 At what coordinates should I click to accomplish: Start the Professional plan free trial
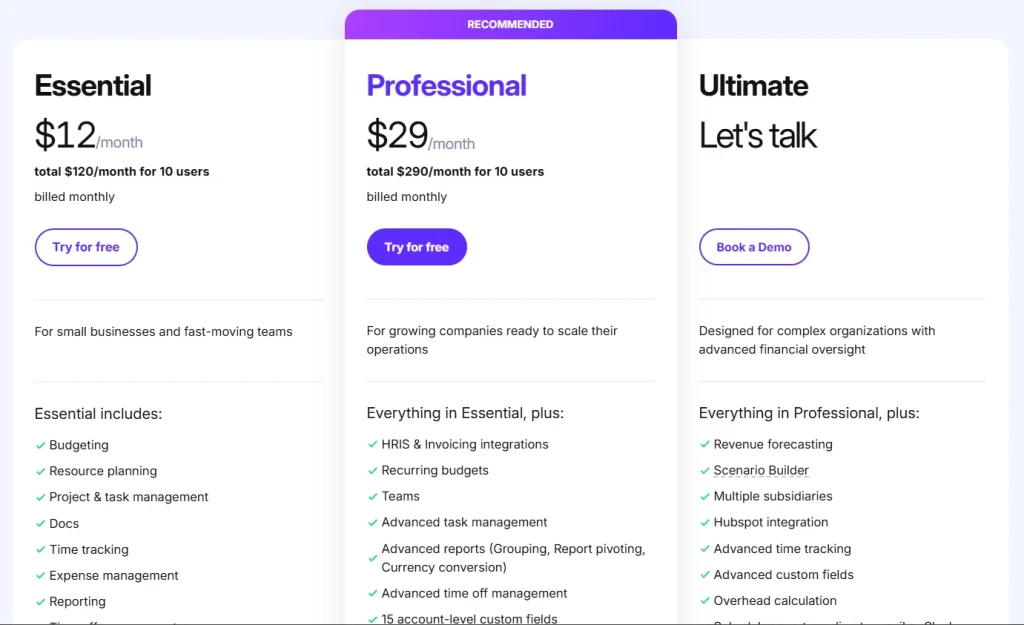click(417, 247)
